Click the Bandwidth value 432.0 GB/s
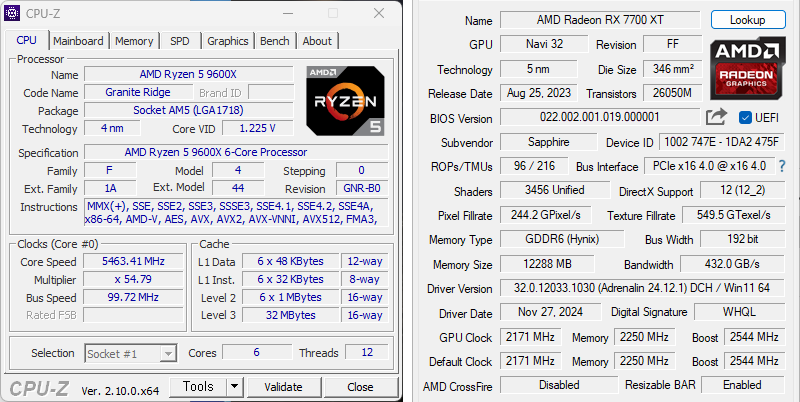 (733, 264)
